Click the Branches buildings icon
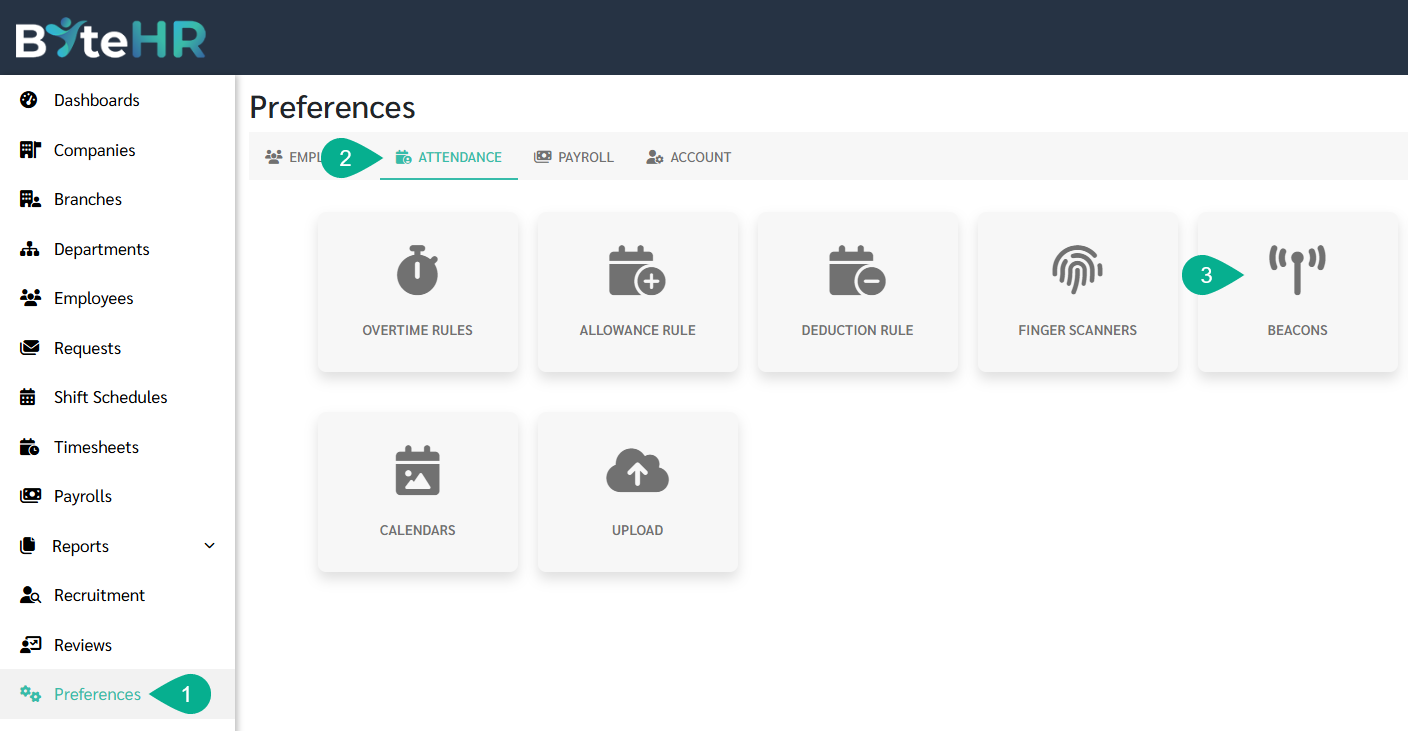 pos(29,199)
